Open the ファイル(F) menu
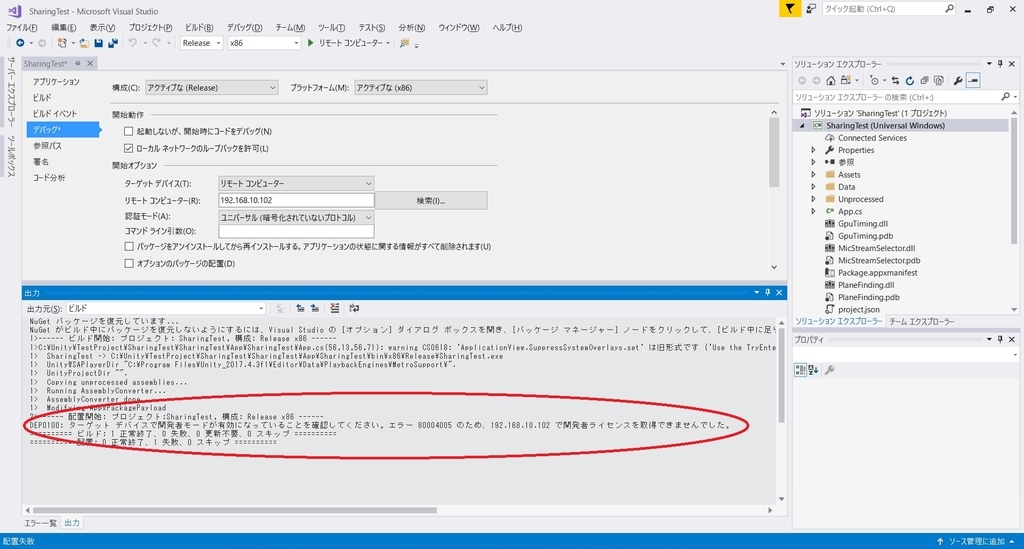This screenshot has width=1024, height=549. [x=22, y=27]
